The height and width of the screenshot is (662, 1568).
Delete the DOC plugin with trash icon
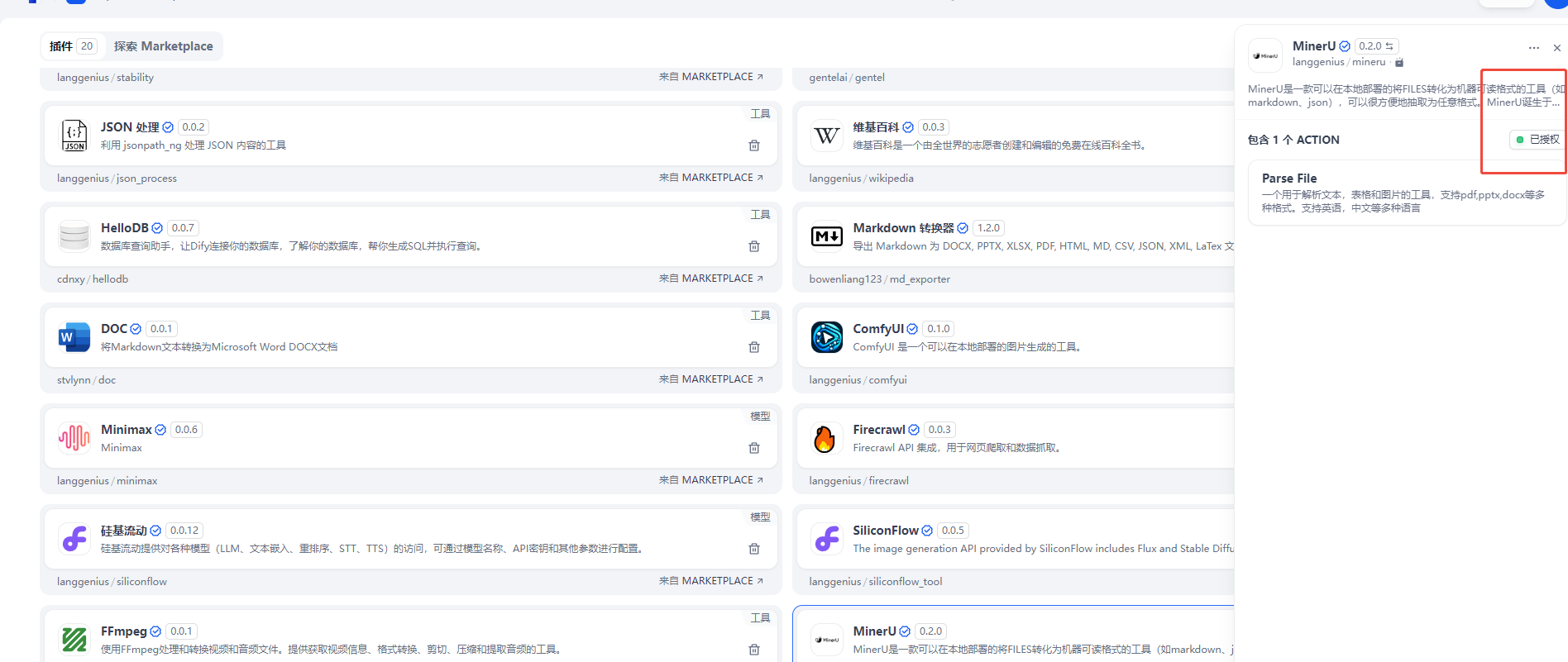pos(754,347)
